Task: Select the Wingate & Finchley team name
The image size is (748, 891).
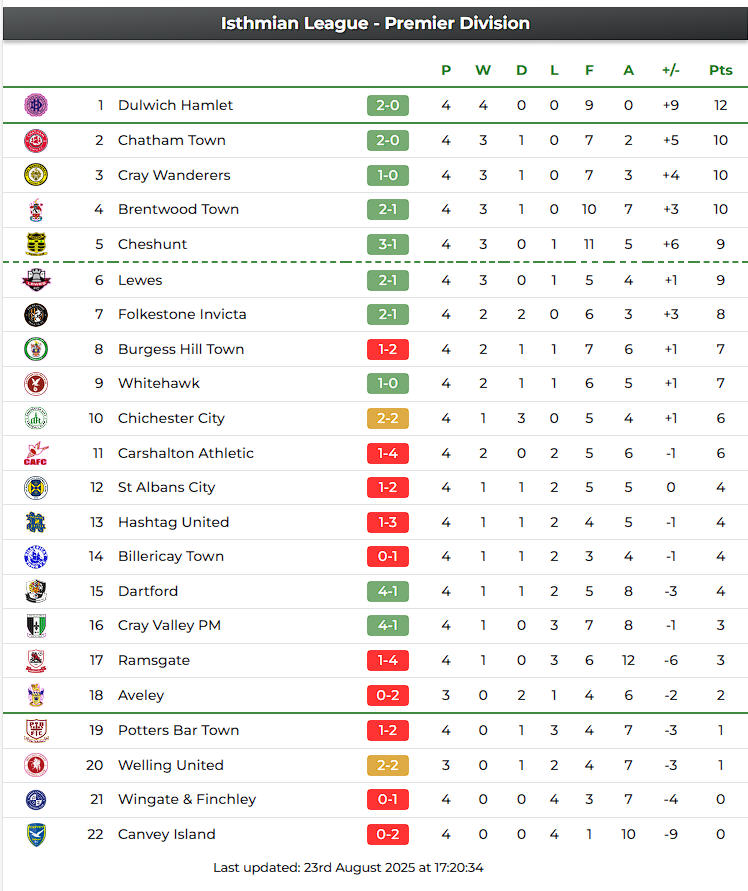Action: coord(187,799)
